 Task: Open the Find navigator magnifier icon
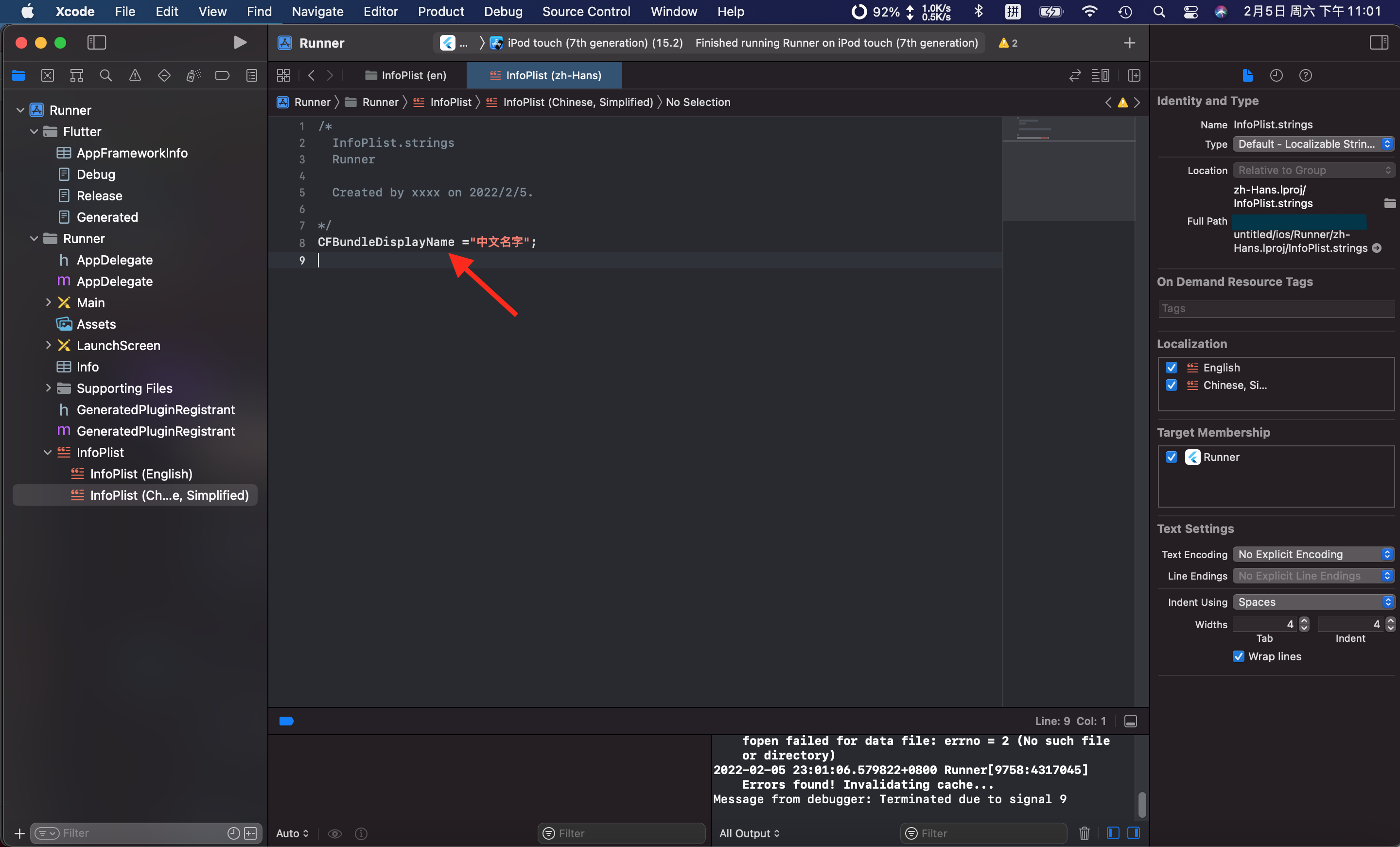point(105,75)
